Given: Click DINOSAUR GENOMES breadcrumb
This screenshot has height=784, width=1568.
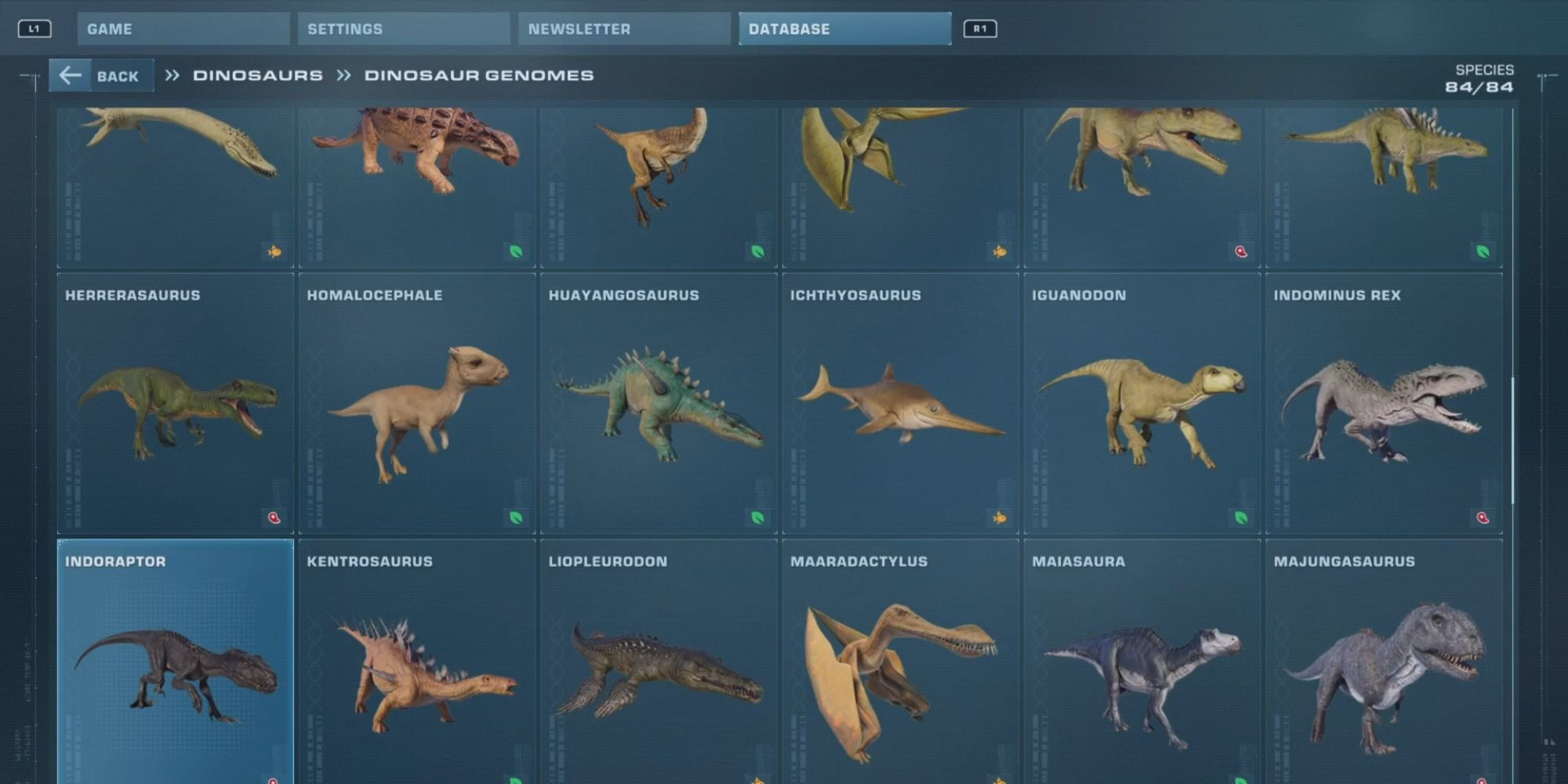Looking at the screenshot, I should pos(479,75).
